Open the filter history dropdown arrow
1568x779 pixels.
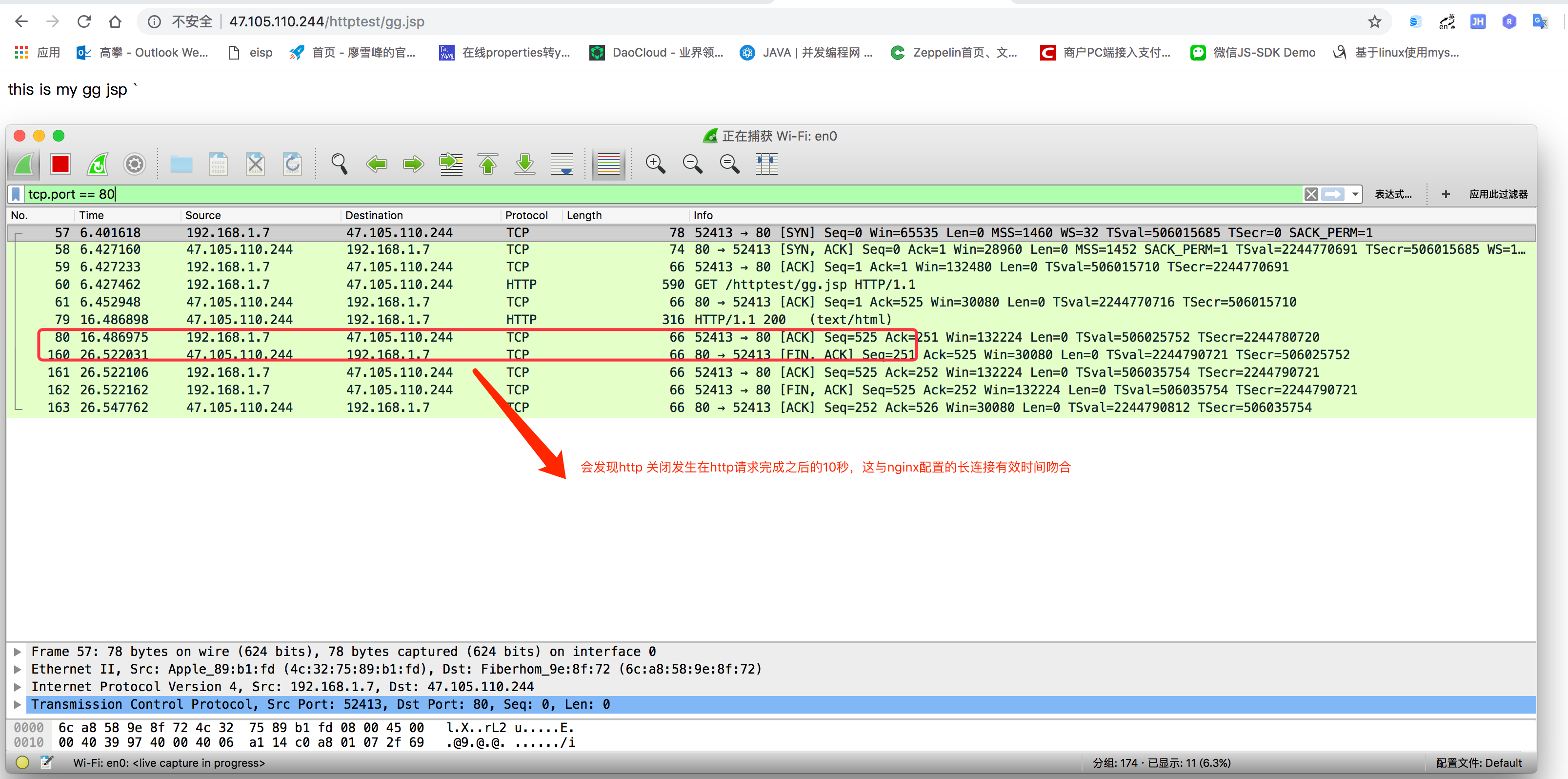coord(1355,194)
